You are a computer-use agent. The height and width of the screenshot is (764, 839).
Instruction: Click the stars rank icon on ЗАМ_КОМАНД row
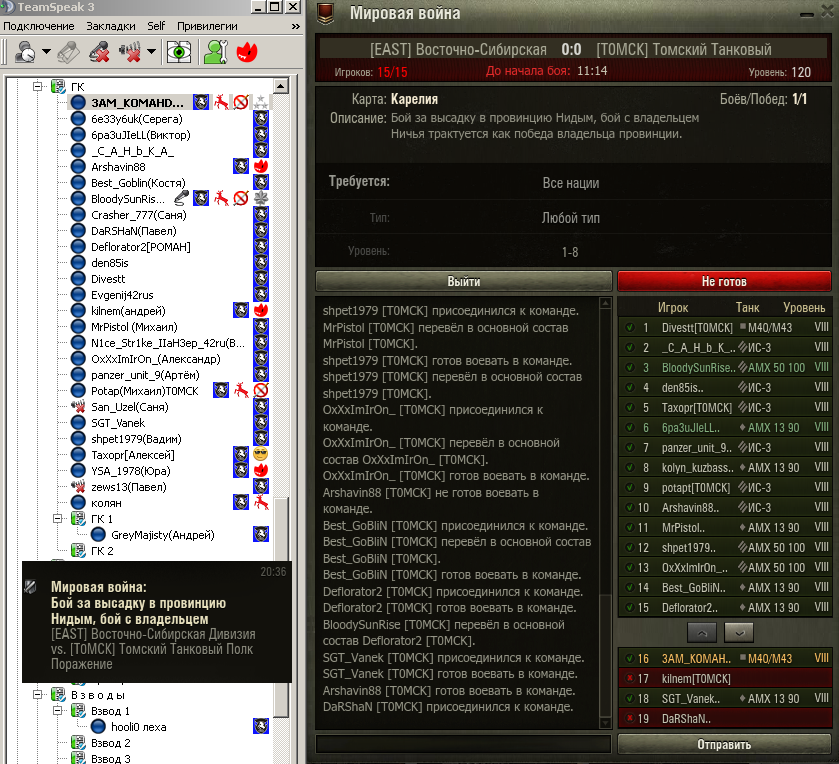(261, 102)
